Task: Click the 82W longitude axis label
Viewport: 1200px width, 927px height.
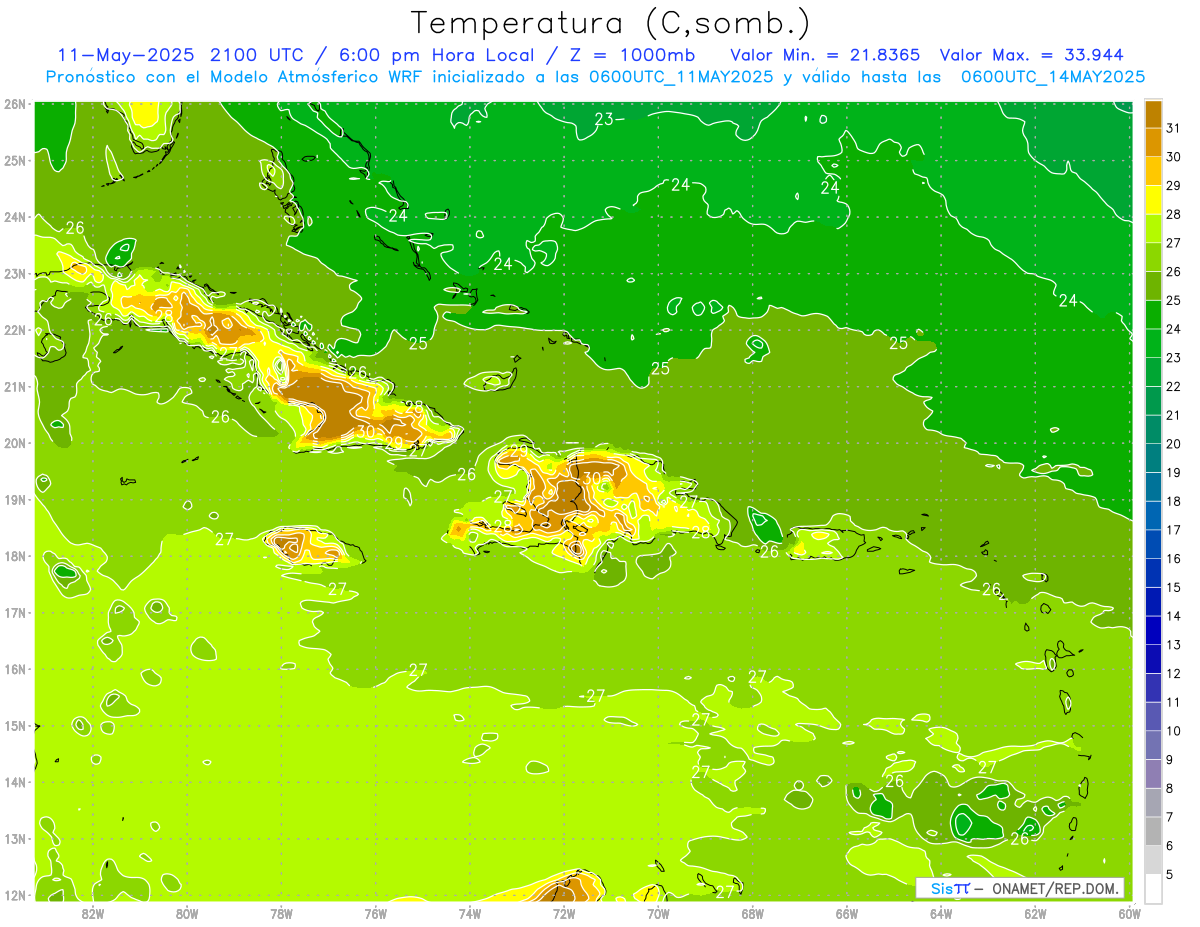Action: coord(92,913)
